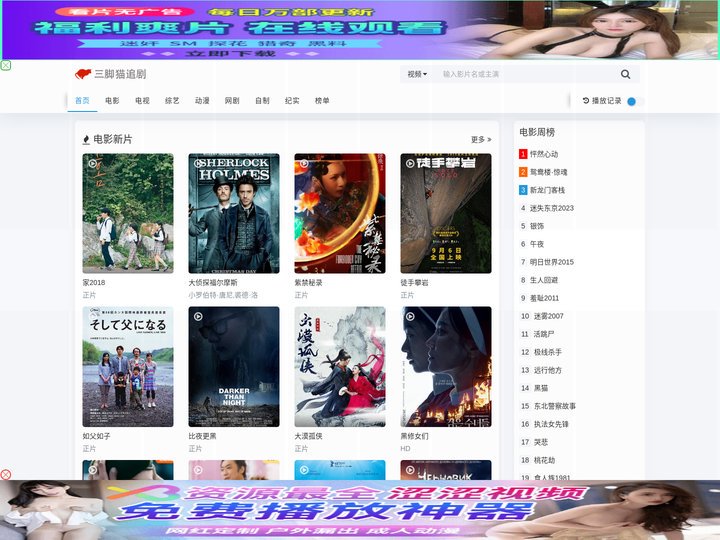
Task: Click play icon on 黑修女们 poster
Action: pyautogui.click(x=411, y=316)
